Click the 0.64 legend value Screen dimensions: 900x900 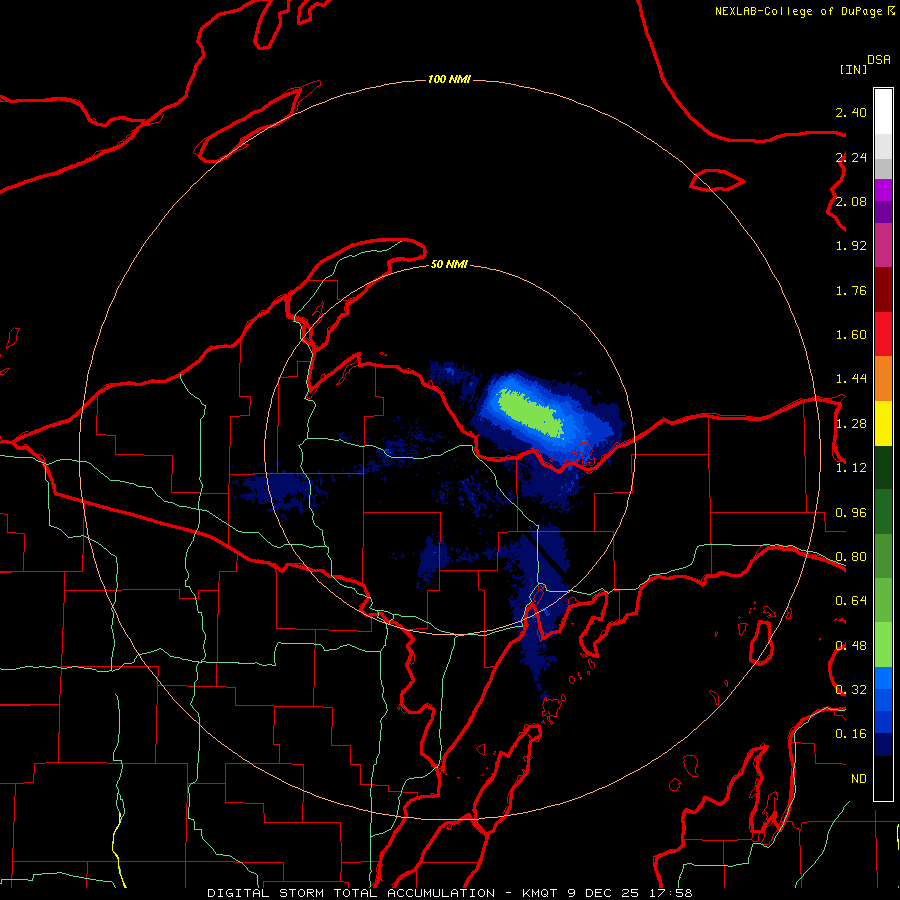[851, 601]
